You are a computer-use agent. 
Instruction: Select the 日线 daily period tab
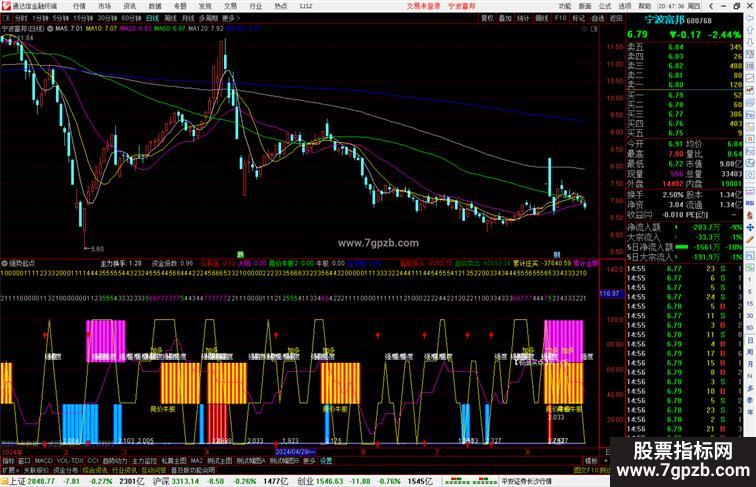tap(152, 18)
